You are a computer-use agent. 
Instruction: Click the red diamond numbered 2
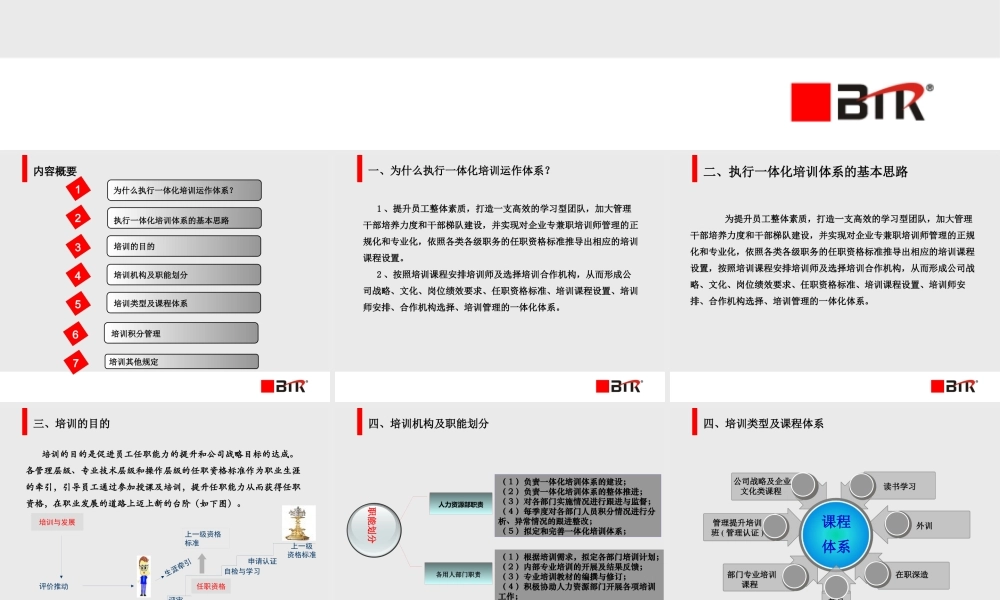pos(78,217)
